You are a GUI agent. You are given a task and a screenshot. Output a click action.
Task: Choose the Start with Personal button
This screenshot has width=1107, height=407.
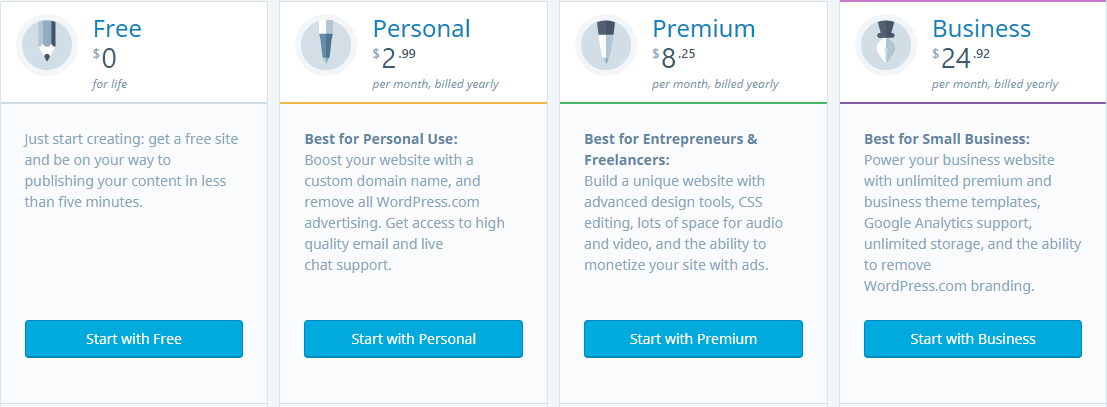pos(414,339)
